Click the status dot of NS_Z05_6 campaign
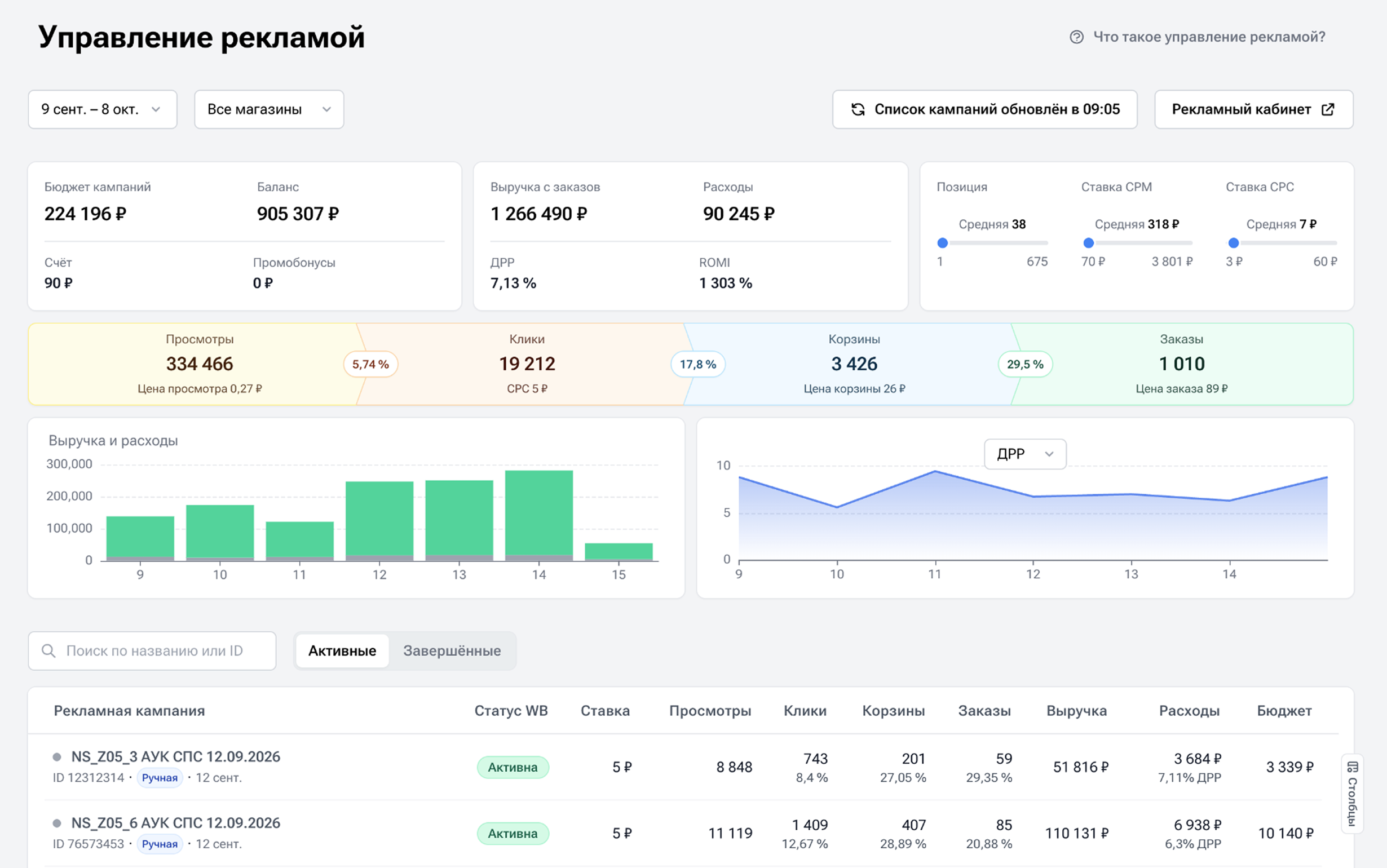Screen dimensions: 1387x868 click(x=57, y=823)
